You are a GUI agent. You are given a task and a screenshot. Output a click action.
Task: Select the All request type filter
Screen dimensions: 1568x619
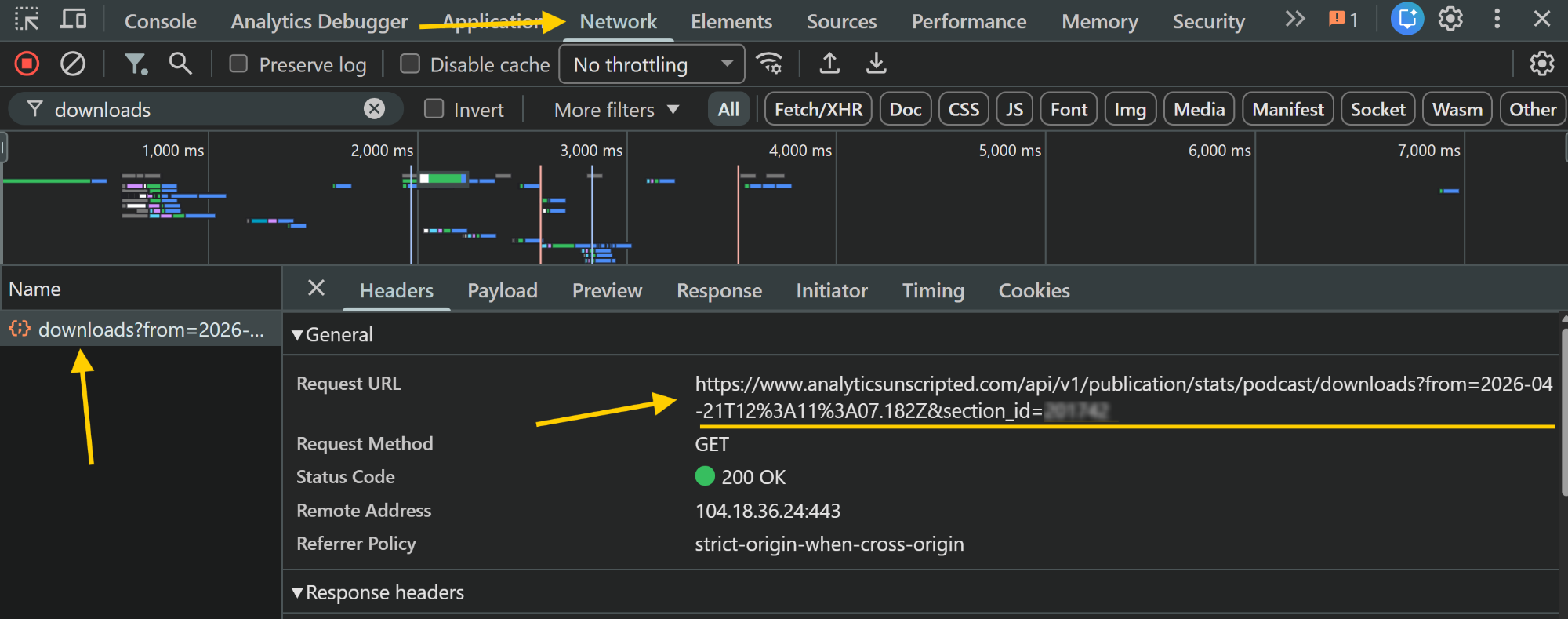(x=728, y=109)
